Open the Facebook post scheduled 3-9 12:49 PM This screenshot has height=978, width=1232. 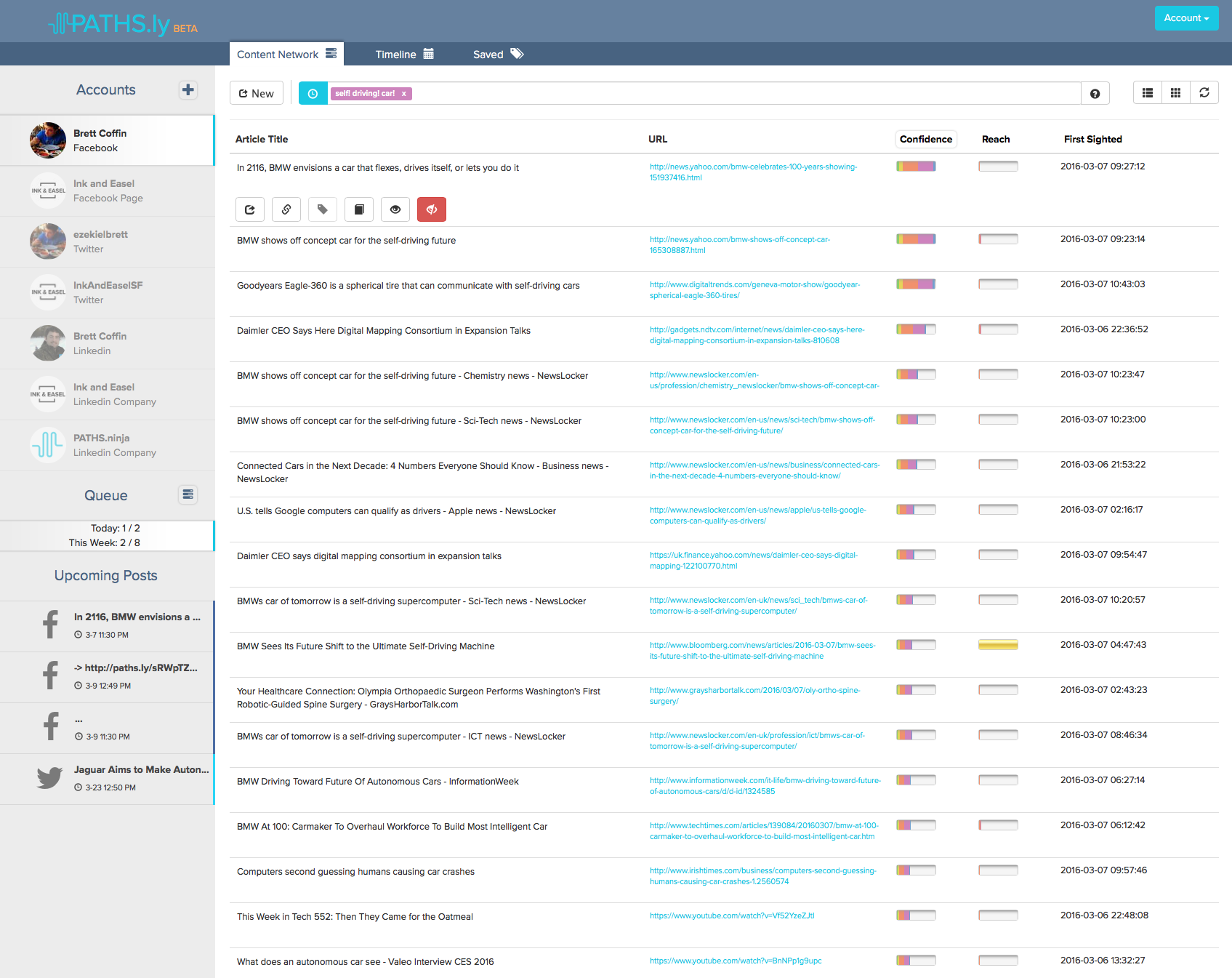click(x=107, y=677)
